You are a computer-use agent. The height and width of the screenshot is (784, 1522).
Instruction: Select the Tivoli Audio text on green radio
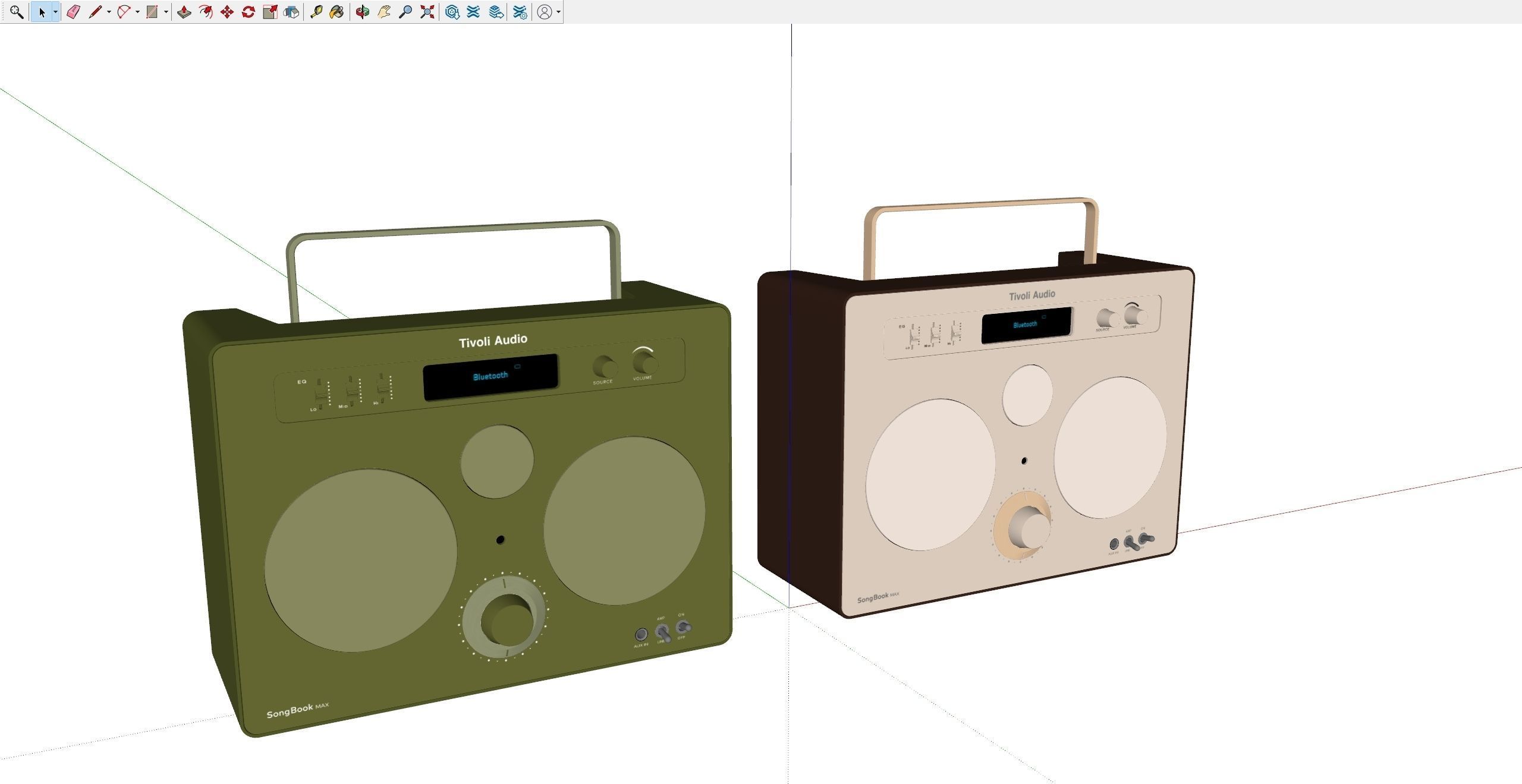click(x=493, y=340)
